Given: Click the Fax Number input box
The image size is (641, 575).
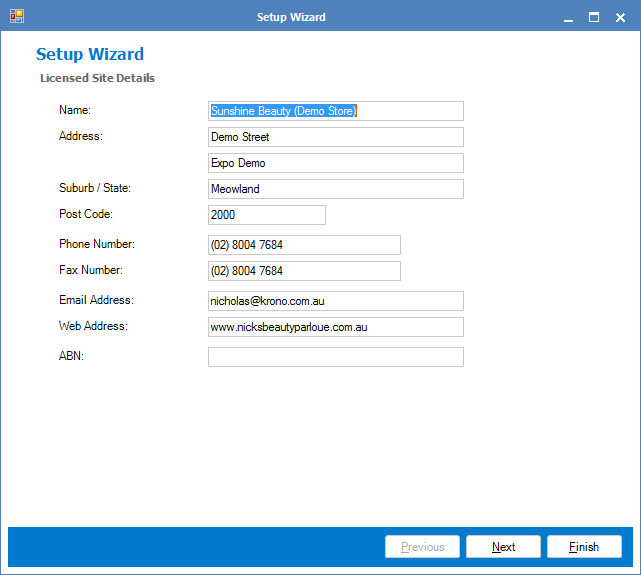Looking at the screenshot, I should tap(304, 271).
